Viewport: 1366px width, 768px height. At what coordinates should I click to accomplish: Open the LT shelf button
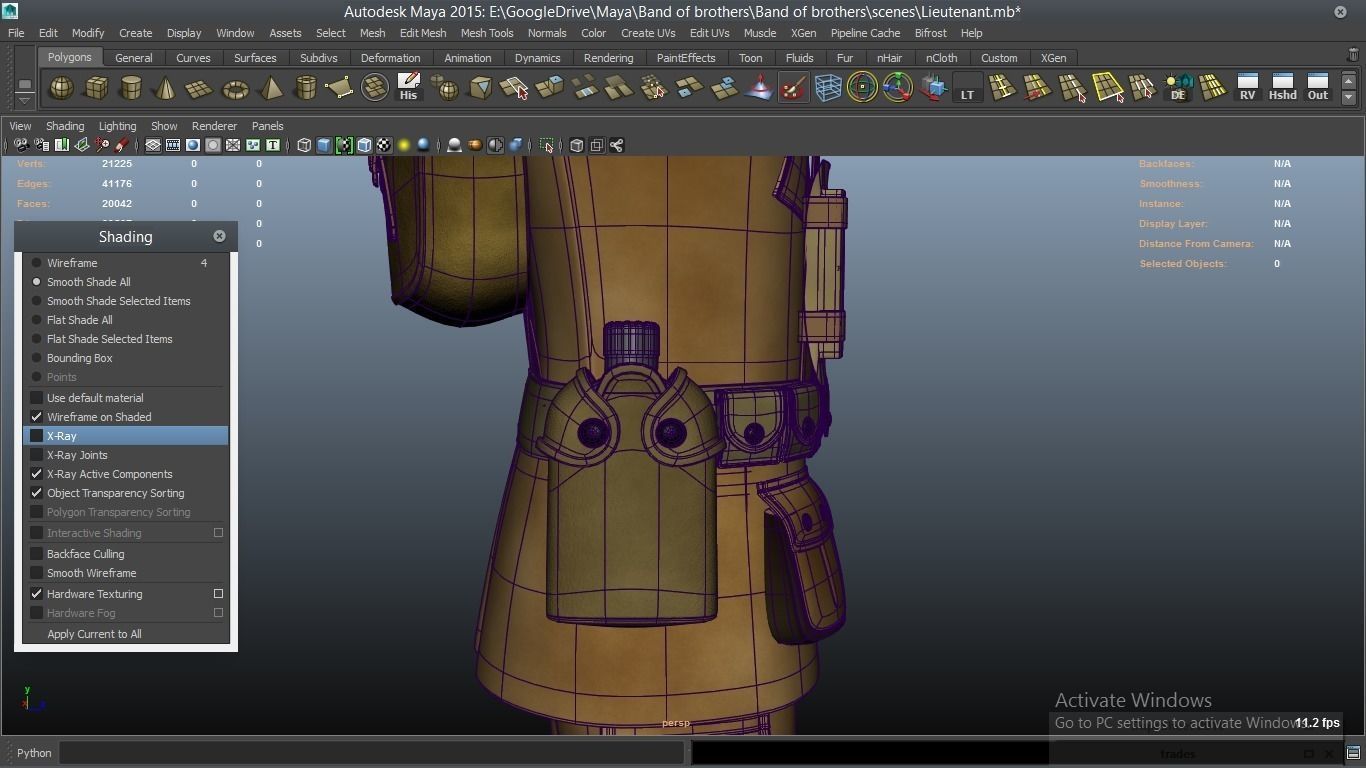pos(967,88)
